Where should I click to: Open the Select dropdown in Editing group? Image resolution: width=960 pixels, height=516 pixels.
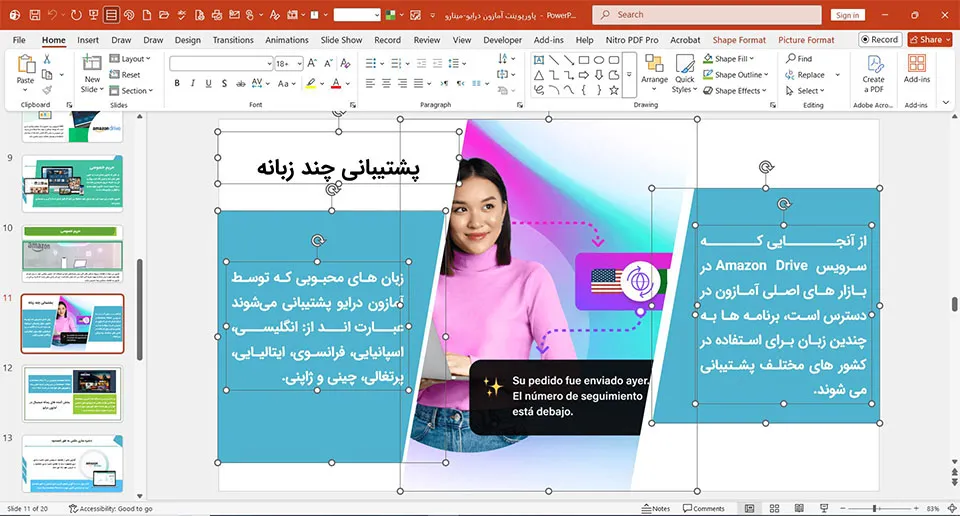click(806, 91)
